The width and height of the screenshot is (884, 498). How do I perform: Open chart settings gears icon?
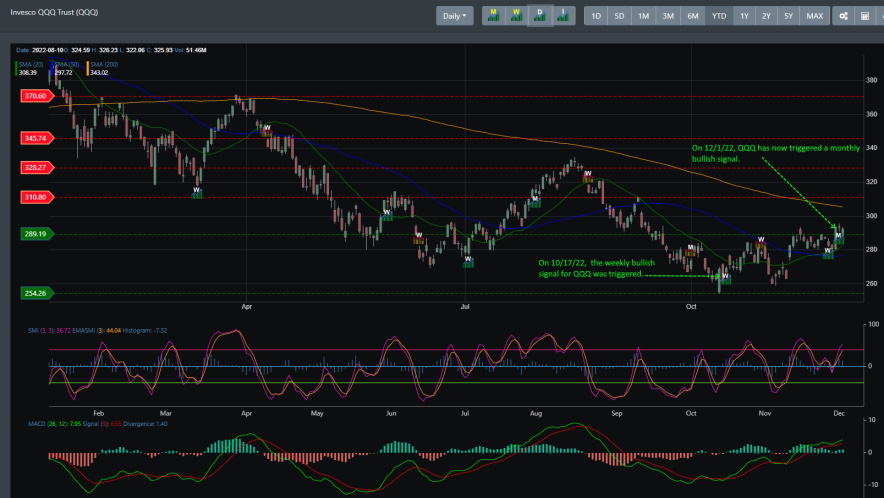coord(843,16)
